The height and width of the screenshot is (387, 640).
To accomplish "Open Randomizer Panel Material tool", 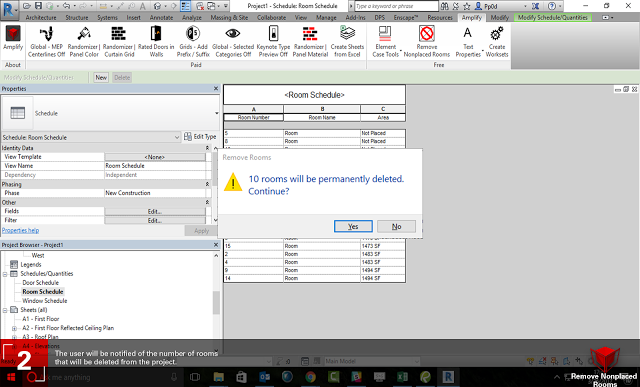I will pos(310,41).
